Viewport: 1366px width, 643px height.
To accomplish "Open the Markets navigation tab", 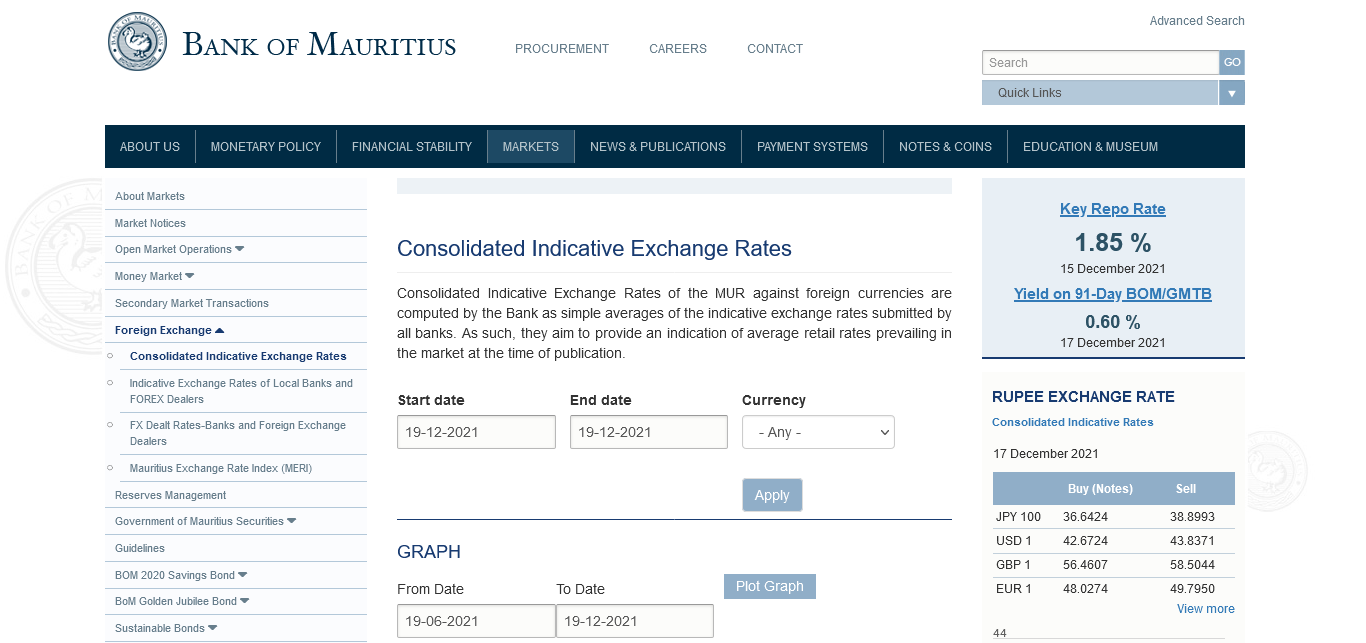I will point(530,146).
